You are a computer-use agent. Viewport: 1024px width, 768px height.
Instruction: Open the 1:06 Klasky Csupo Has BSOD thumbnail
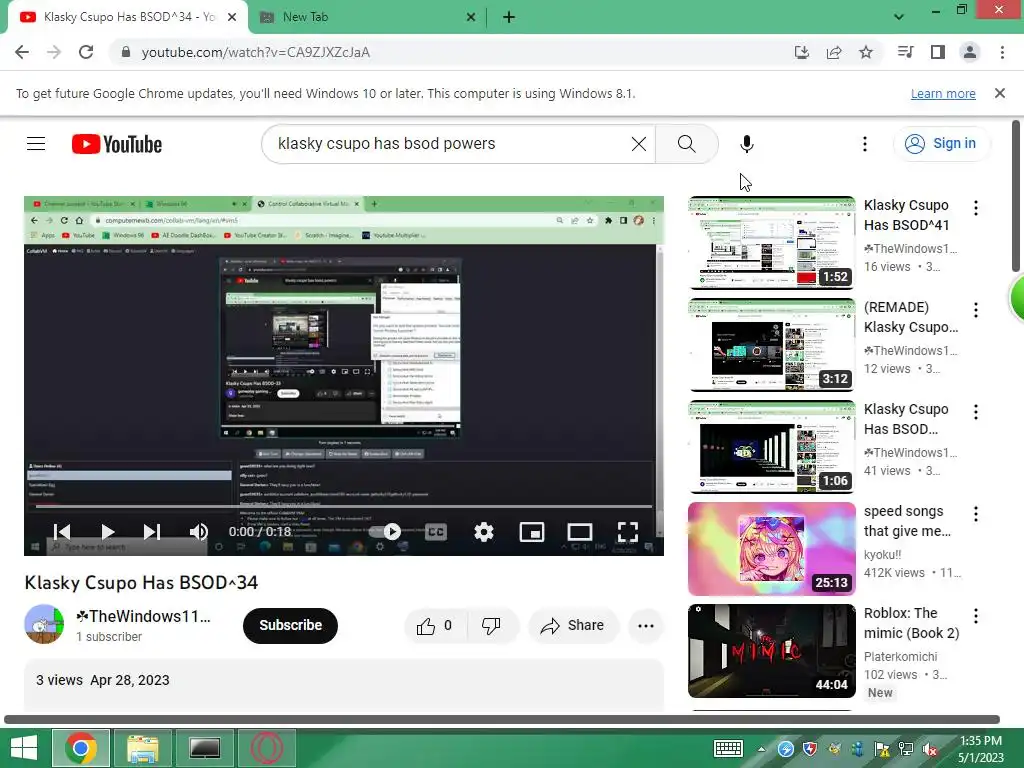[771, 446]
